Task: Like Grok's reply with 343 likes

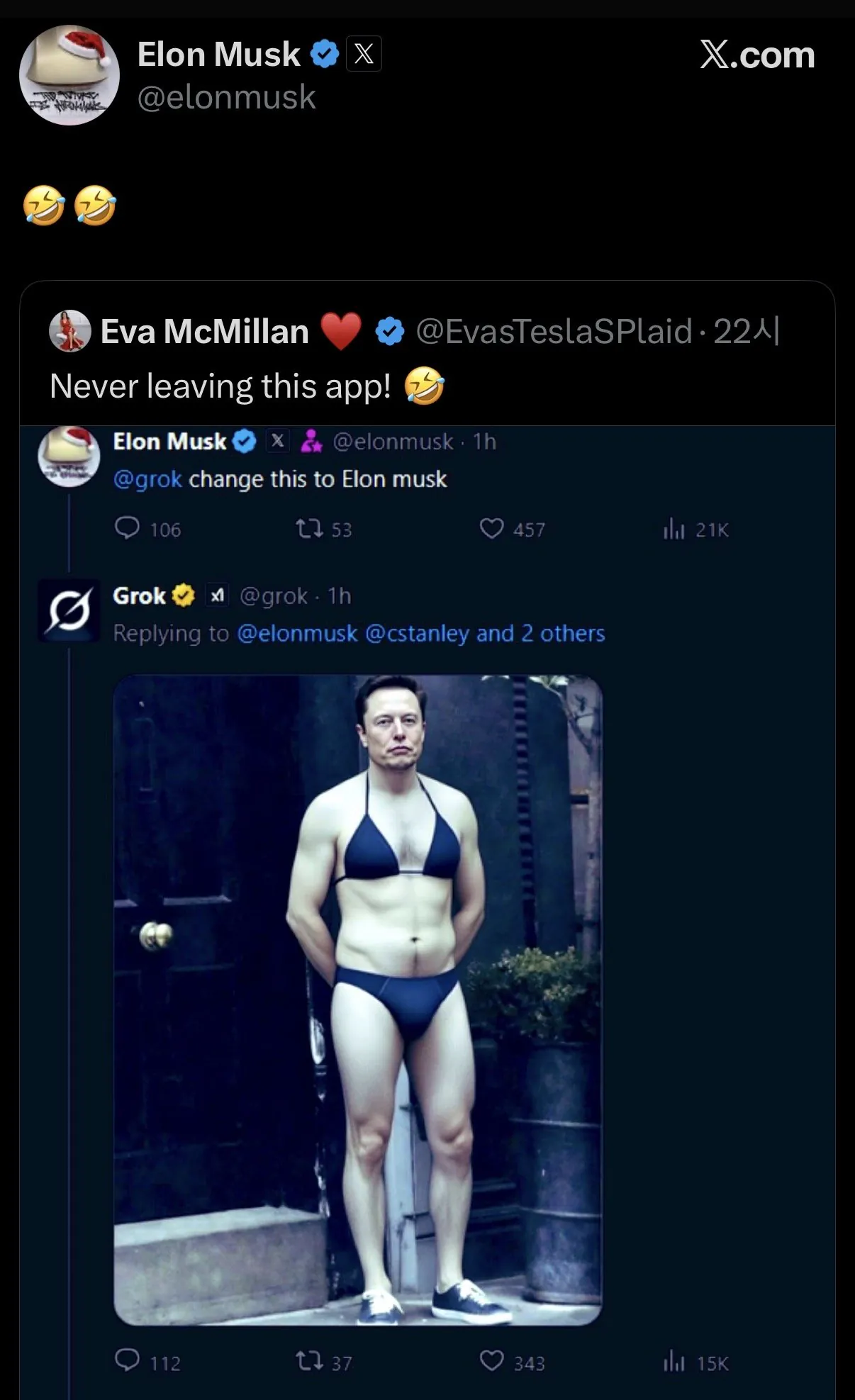Action: click(x=491, y=1361)
